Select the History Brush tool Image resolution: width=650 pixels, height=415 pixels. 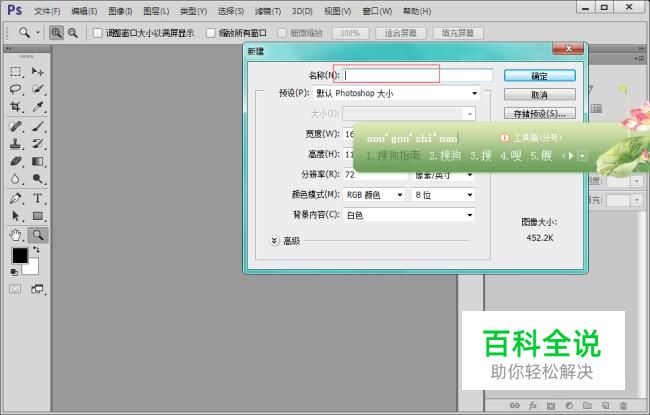pyautogui.click(x=38, y=143)
